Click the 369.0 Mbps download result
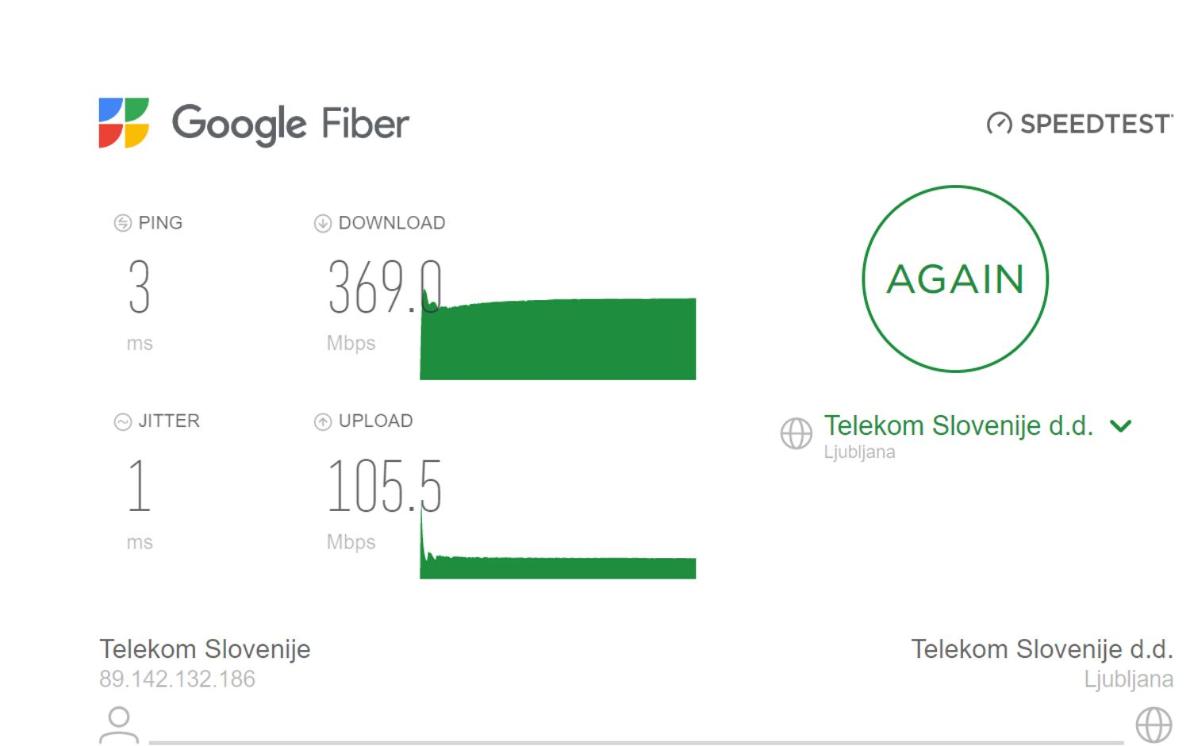The height and width of the screenshot is (746, 1190). (384, 287)
